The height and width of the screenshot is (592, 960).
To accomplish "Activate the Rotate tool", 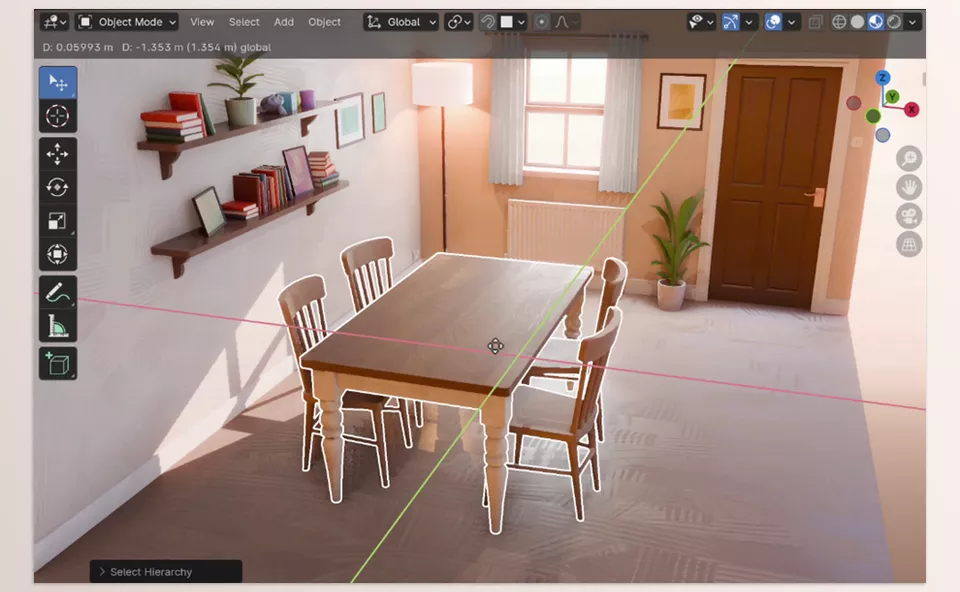I will (57, 187).
